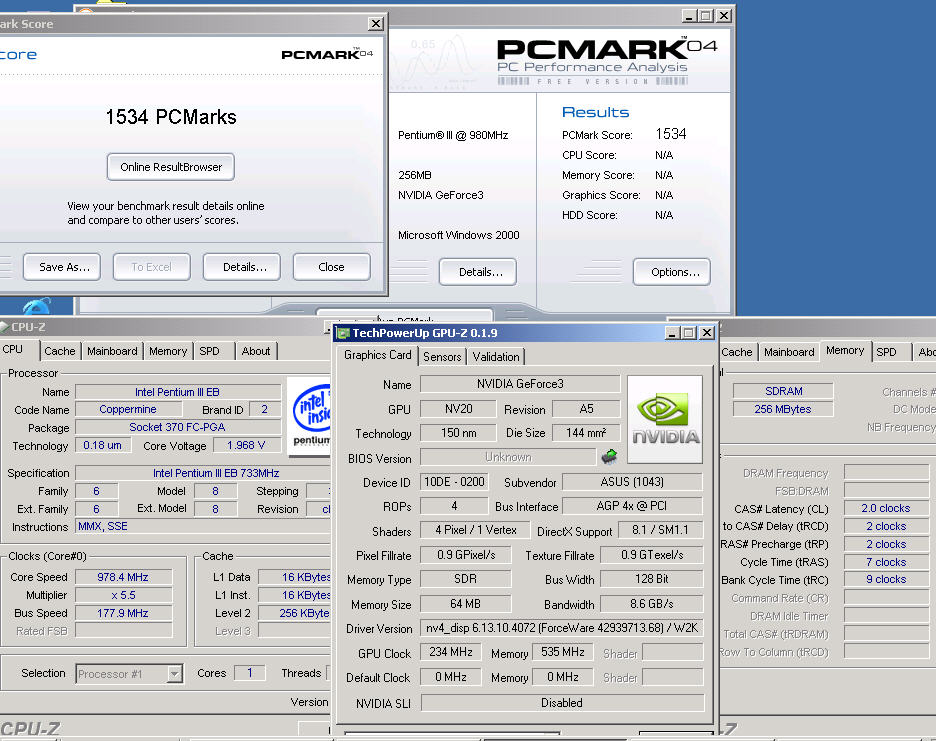Viewport: 936px width, 741px height.
Task: Click the GPU memory clock value 535 MHz
Action: (562, 651)
